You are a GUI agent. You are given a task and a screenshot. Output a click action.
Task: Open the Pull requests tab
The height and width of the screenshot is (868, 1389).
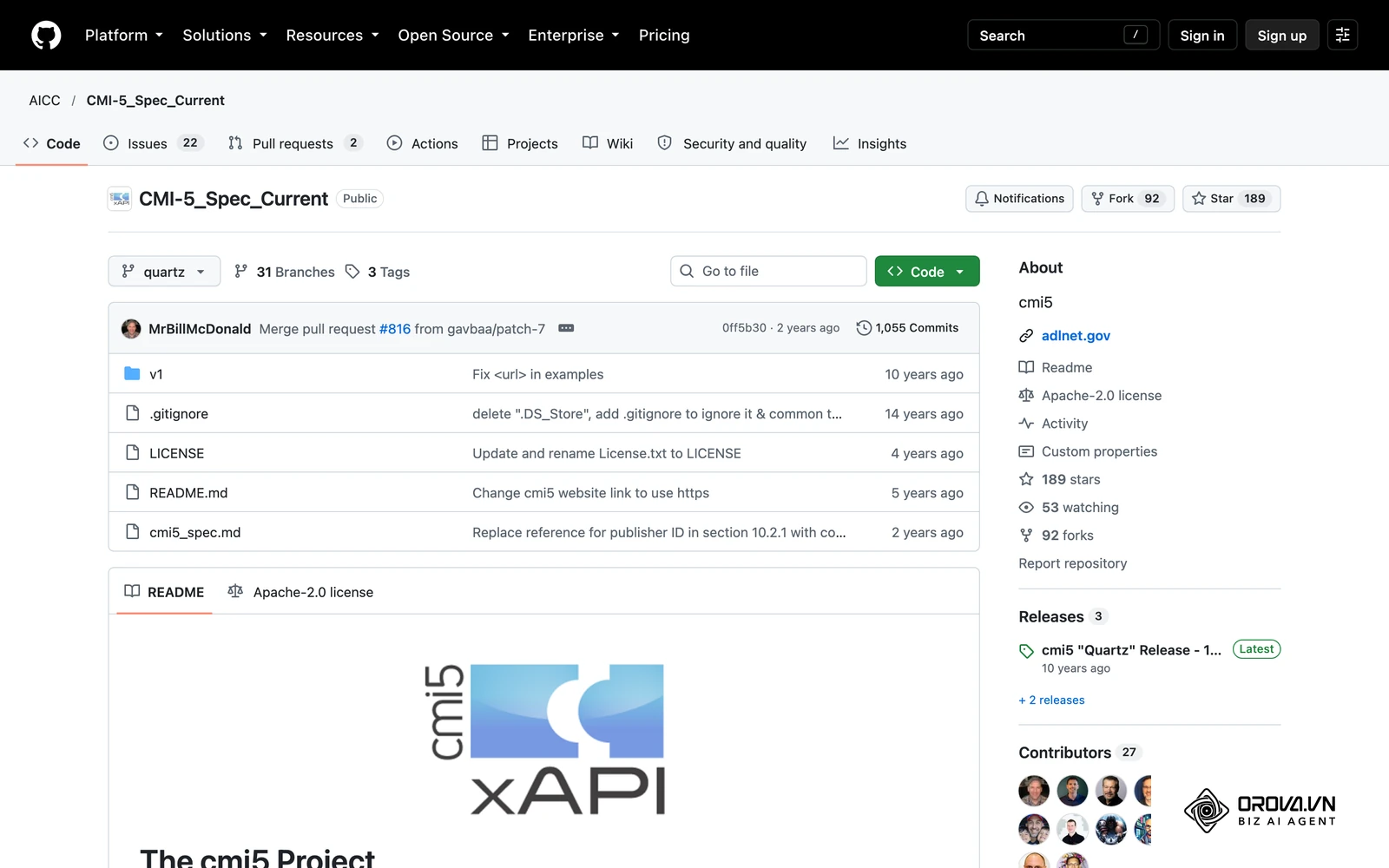294,143
